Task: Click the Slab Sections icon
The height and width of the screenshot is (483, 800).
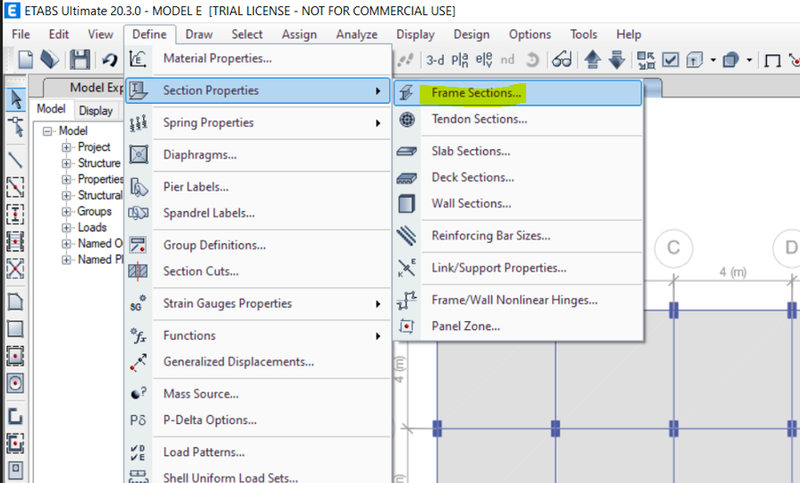Action: coord(407,151)
